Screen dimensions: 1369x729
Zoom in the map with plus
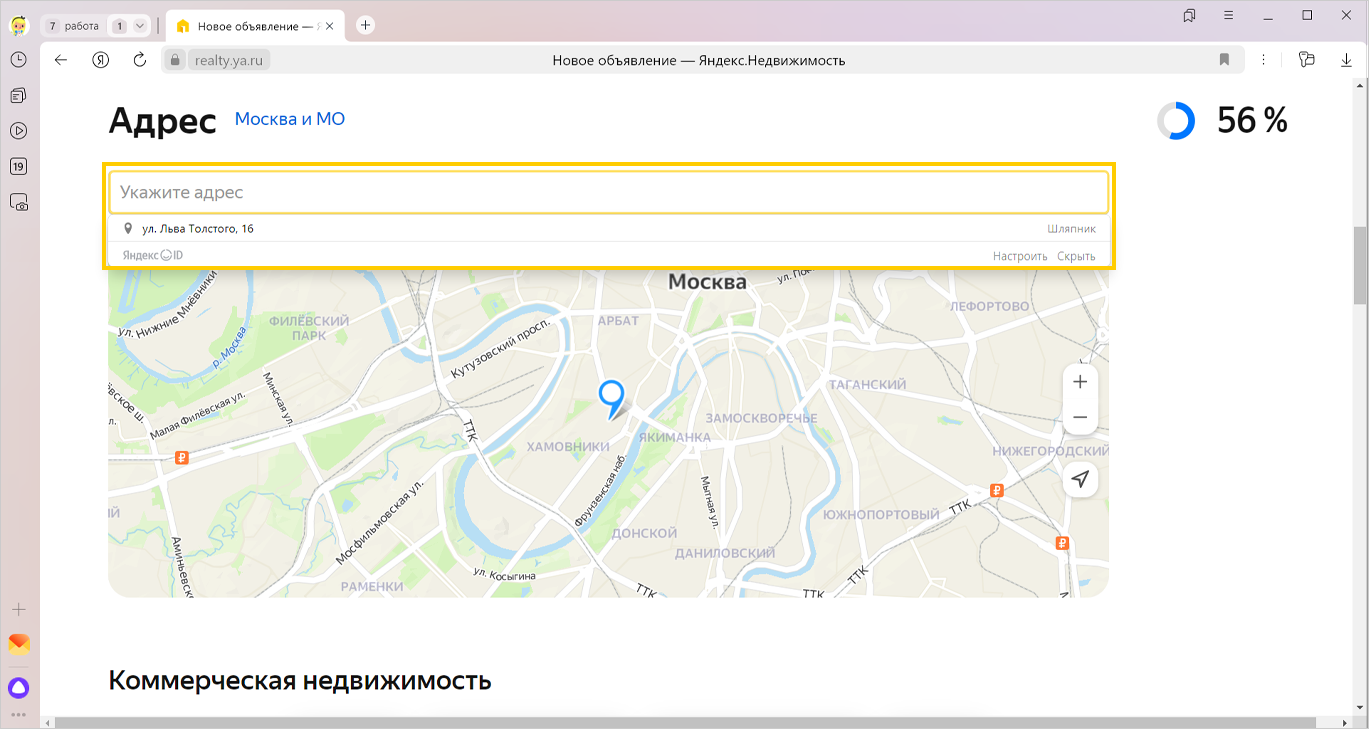point(1080,382)
